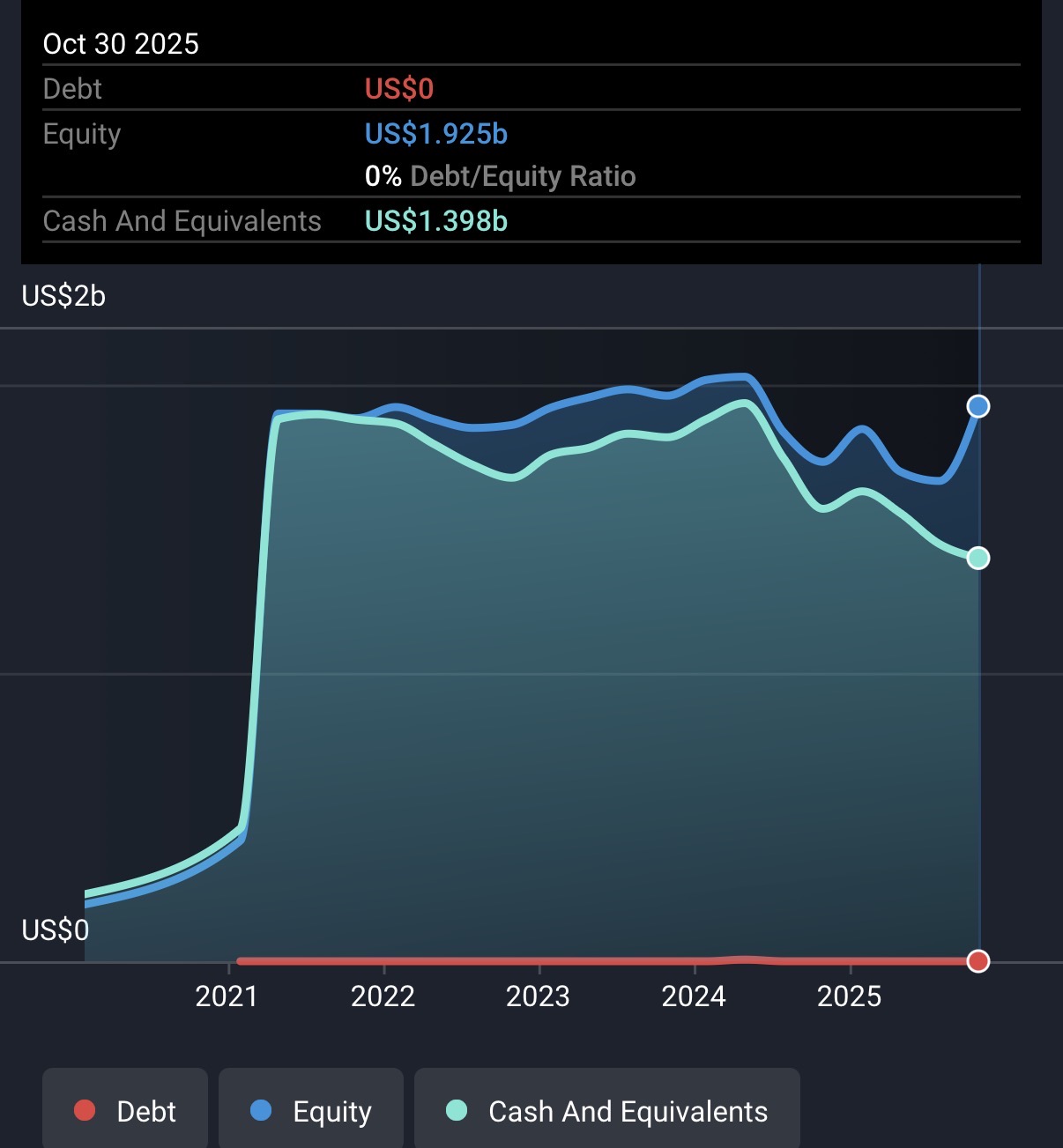Toggle the Equity series in the legend

(x=311, y=1111)
